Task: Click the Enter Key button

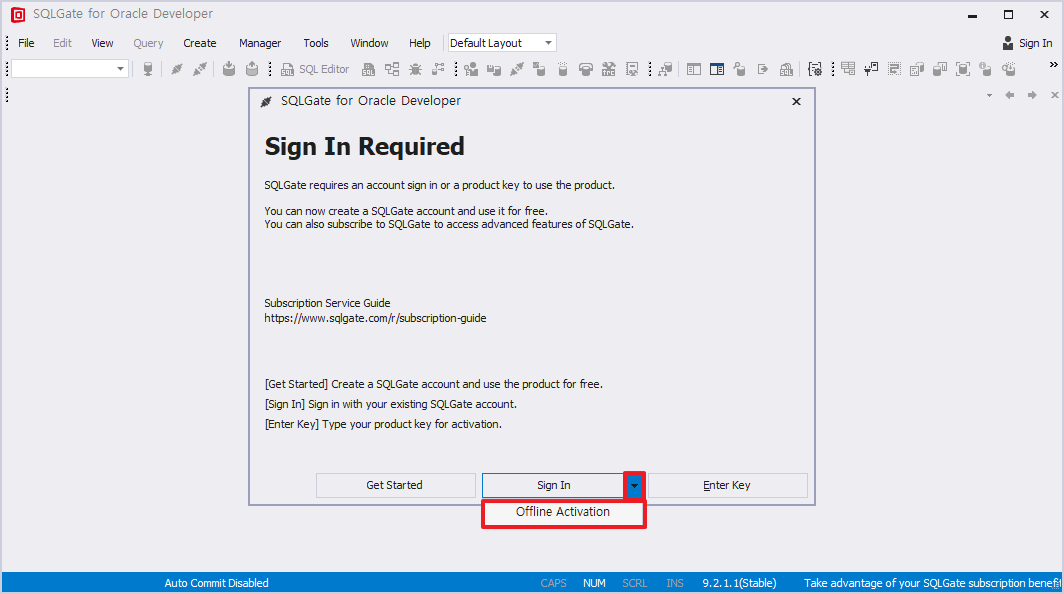Action: click(x=727, y=485)
